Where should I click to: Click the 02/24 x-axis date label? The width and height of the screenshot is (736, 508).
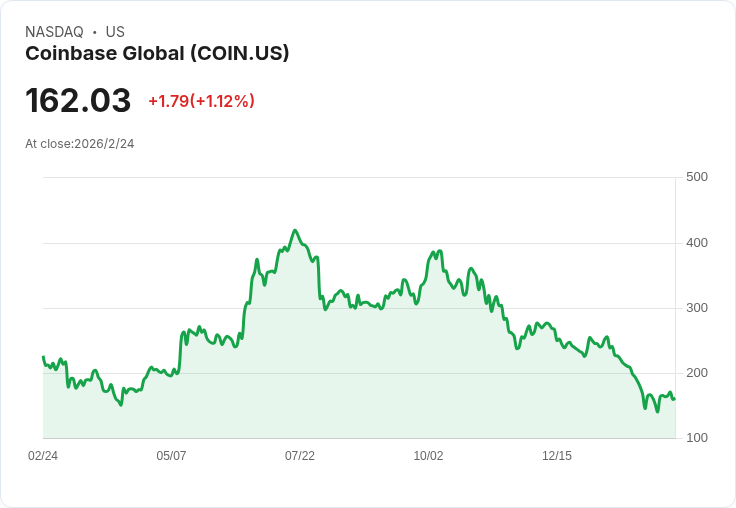pyautogui.click(x=43, y=456)
